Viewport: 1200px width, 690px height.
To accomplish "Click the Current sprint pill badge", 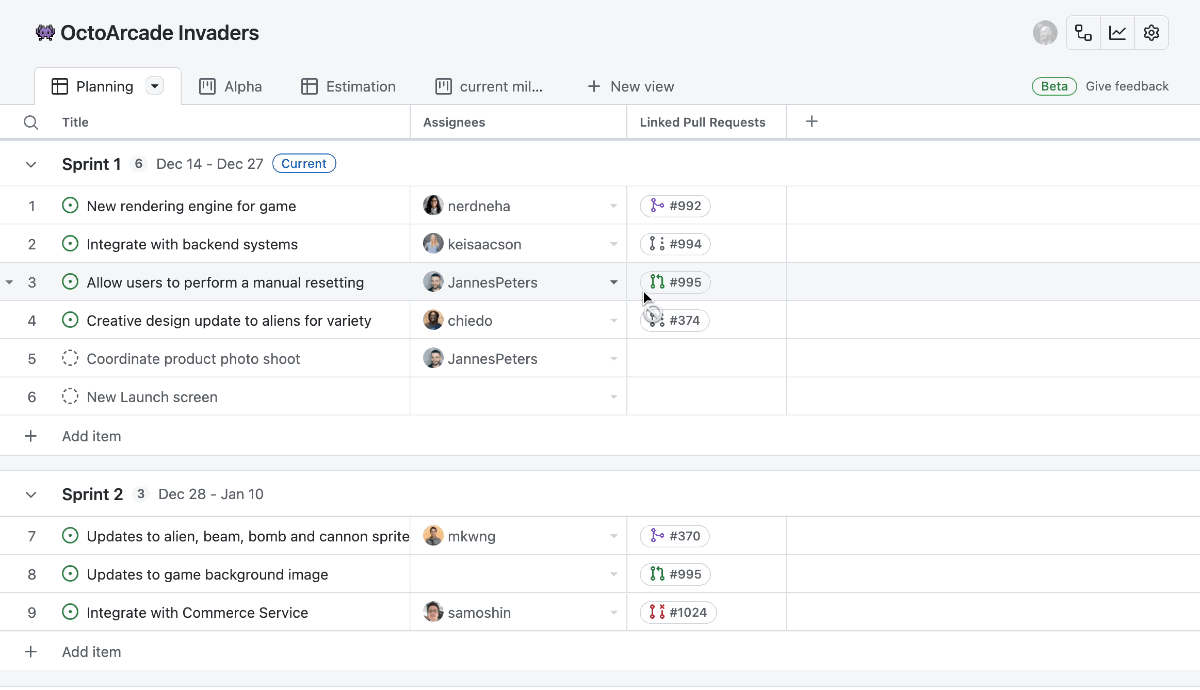I will [304, 163].
